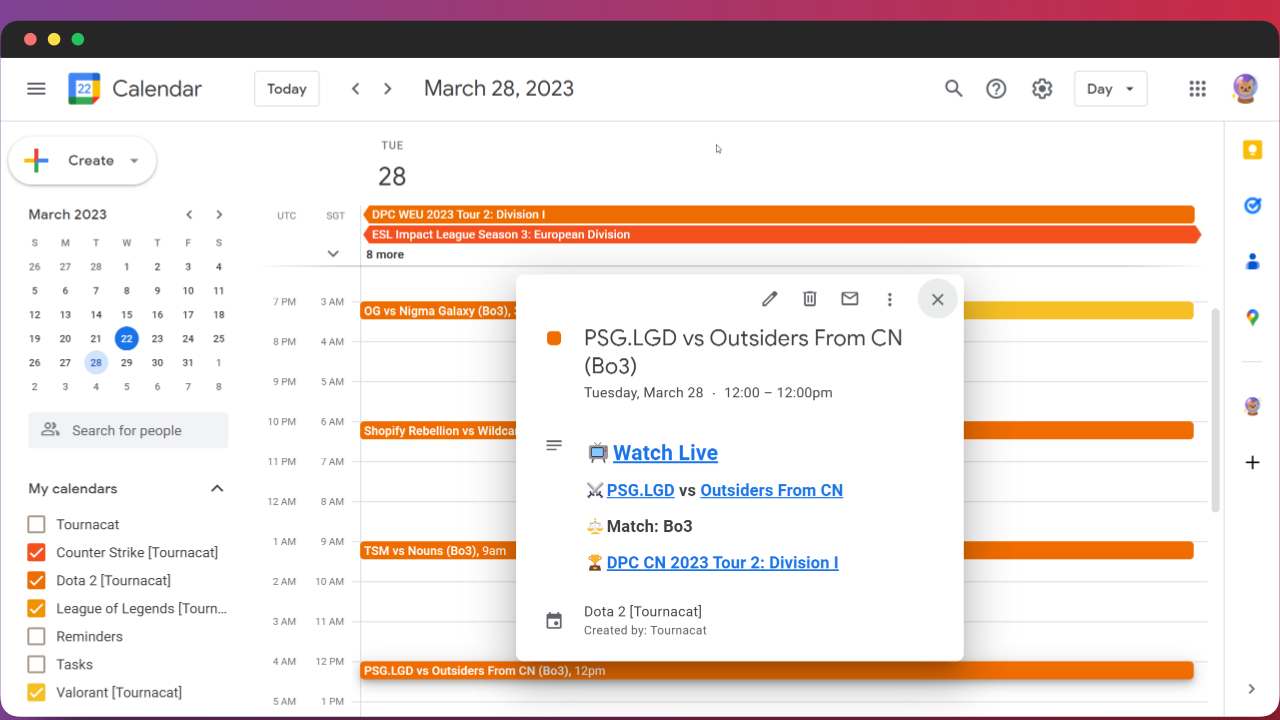The image size is (1280, 720).
Task: Click the Google Calendar logo
Action: click(x=84, y=88)
